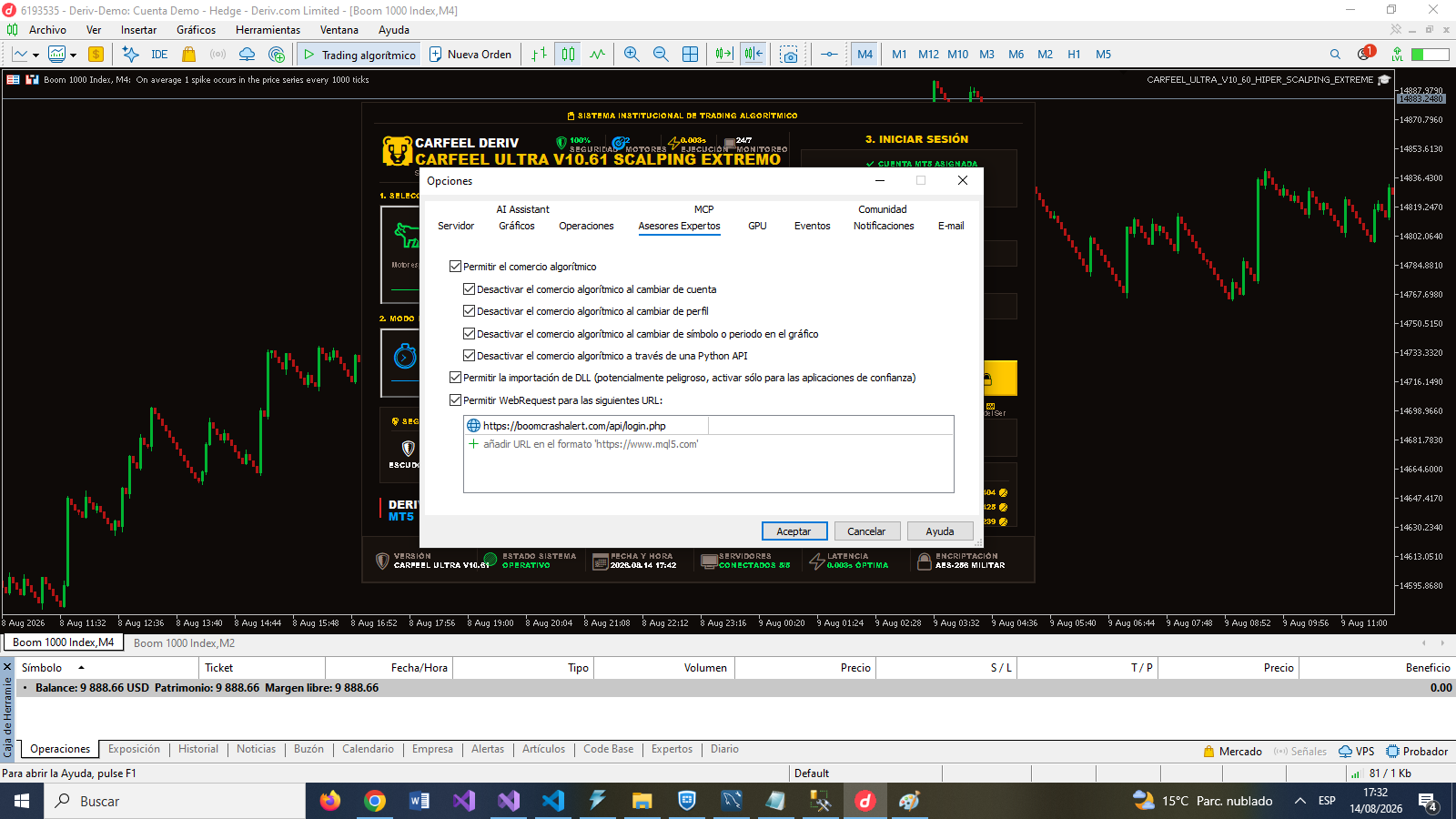This screenshot has width=1456, height=819.
Task: Click Aceptar in the Opciones dialog
Action: (794, 531)
